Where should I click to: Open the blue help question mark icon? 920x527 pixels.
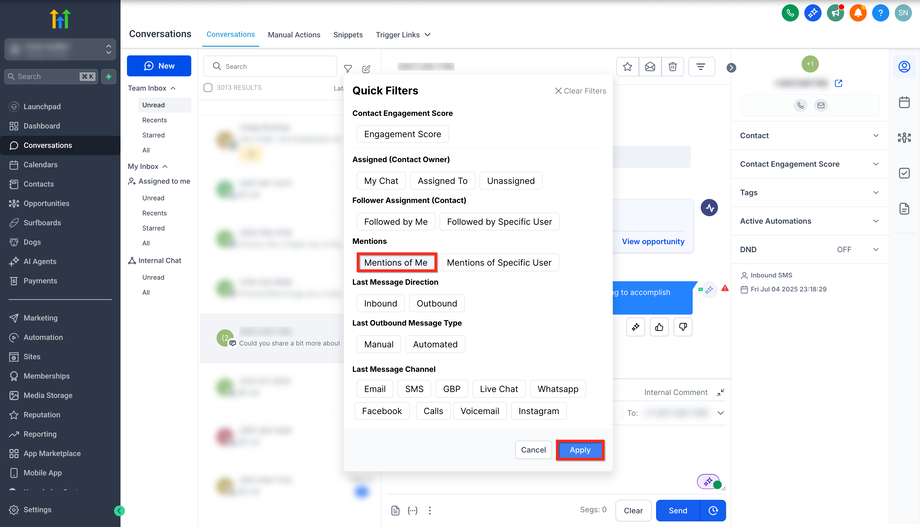pos(880,12)
